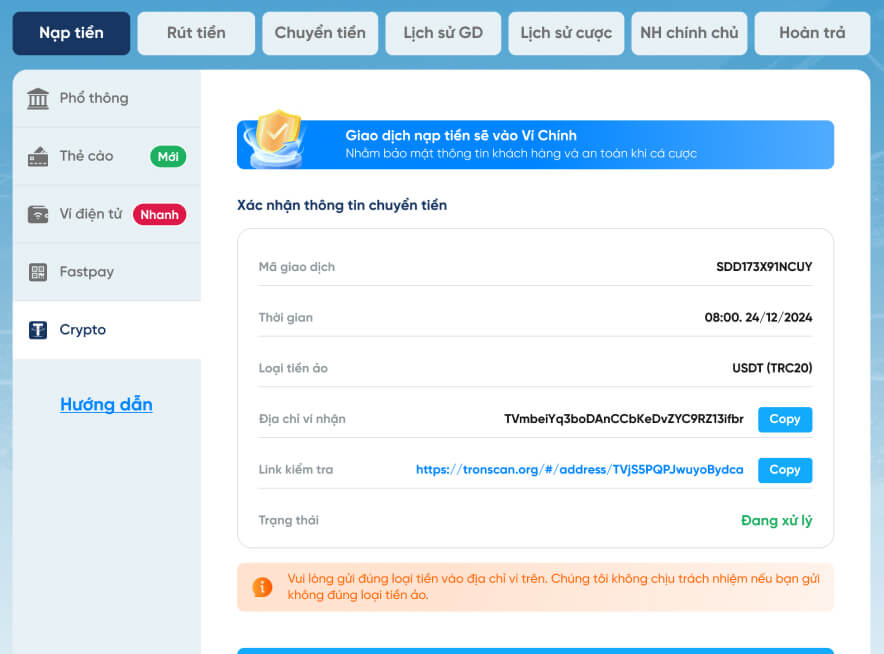Viewport: 884px width, 654px height.
Task: Click the e-wallet icon beside Ví điện tử
Action: 38,214
